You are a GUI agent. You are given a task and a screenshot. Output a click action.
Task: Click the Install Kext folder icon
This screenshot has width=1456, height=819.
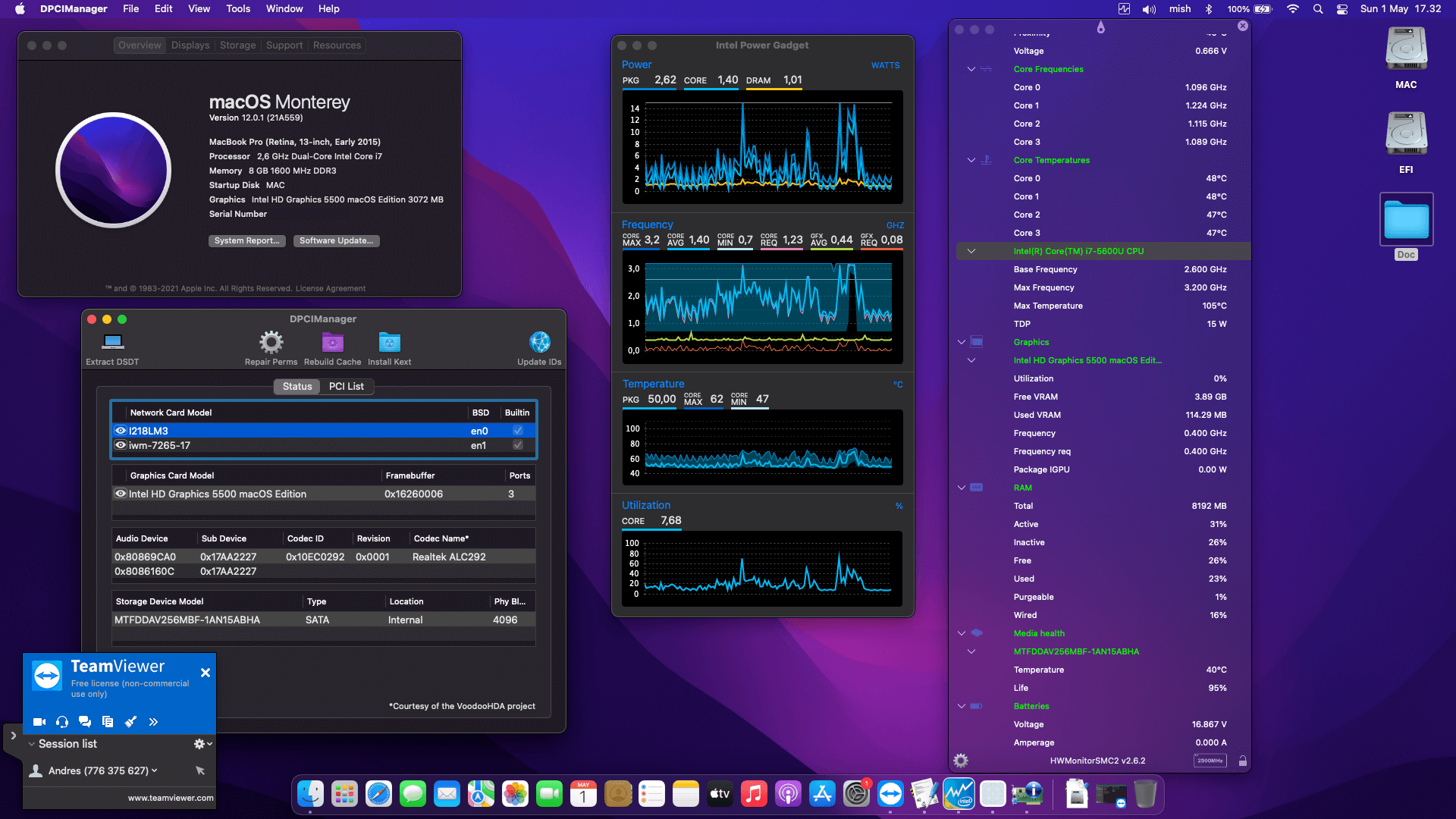point(389,342)
